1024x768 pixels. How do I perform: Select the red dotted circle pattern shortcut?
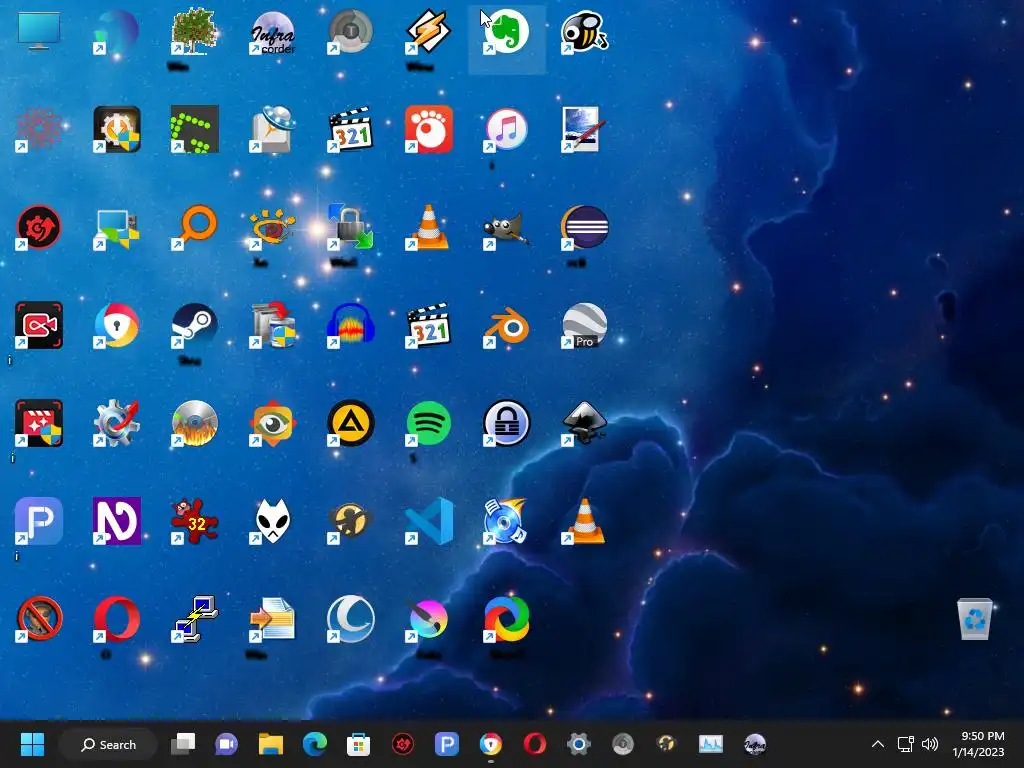click(x=39, y=129)
